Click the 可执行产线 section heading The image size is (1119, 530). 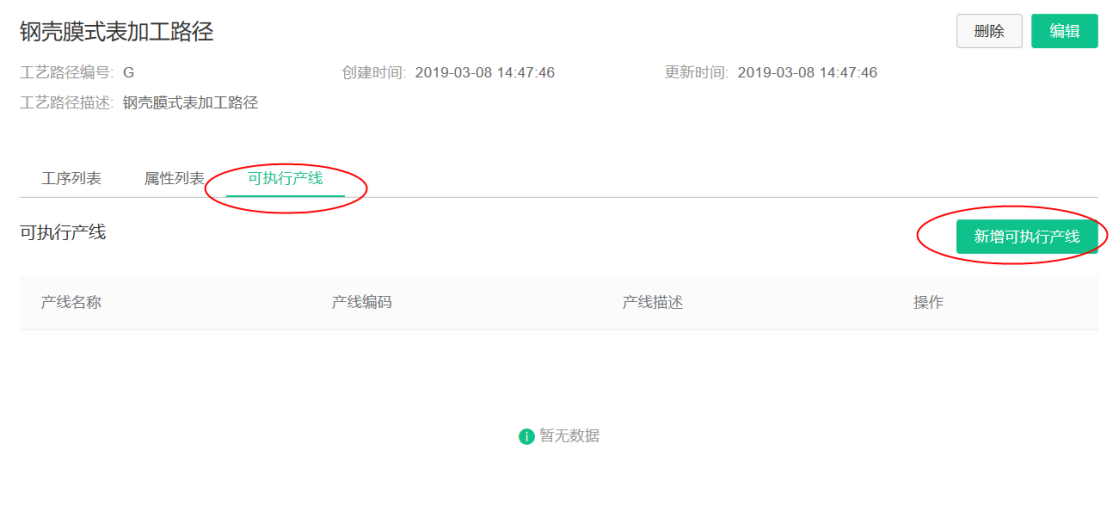point(64,233)
